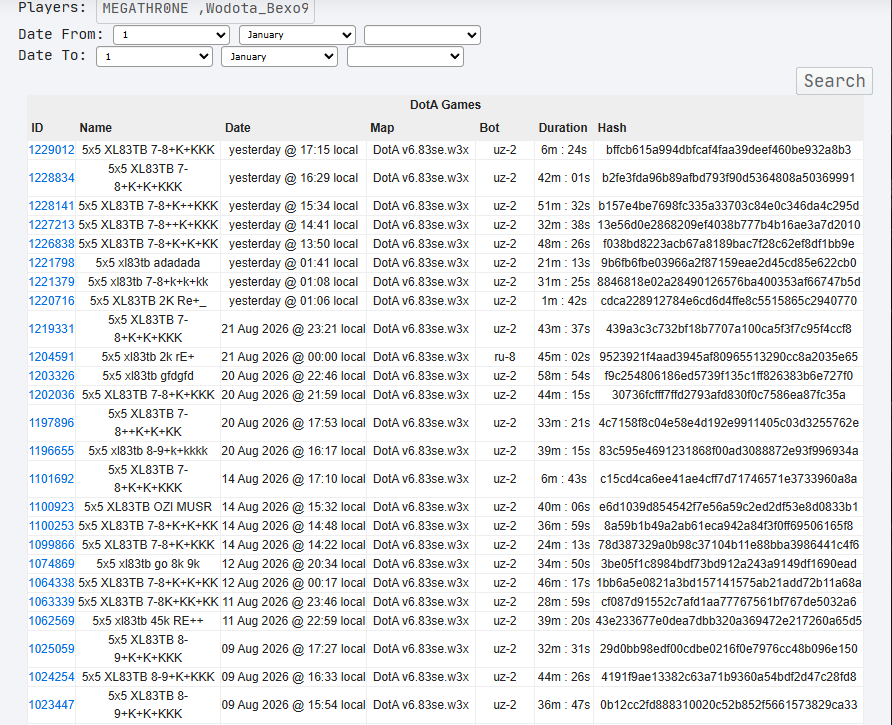The width and height of the screenshot is (892, 725).
Task: Open game ID 1221798
Action: 51,263
